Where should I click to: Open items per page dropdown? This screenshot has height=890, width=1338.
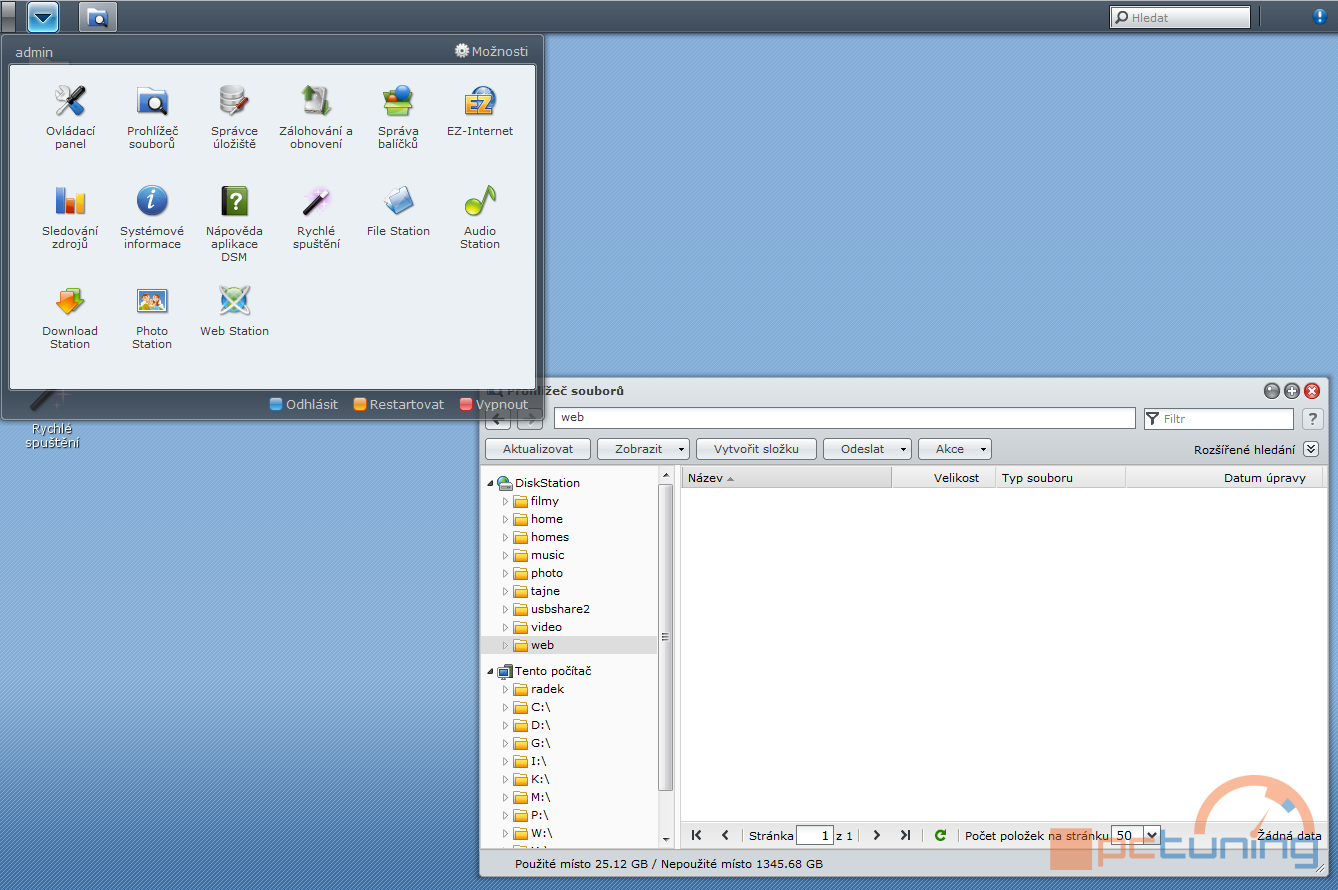point(1151,835)
